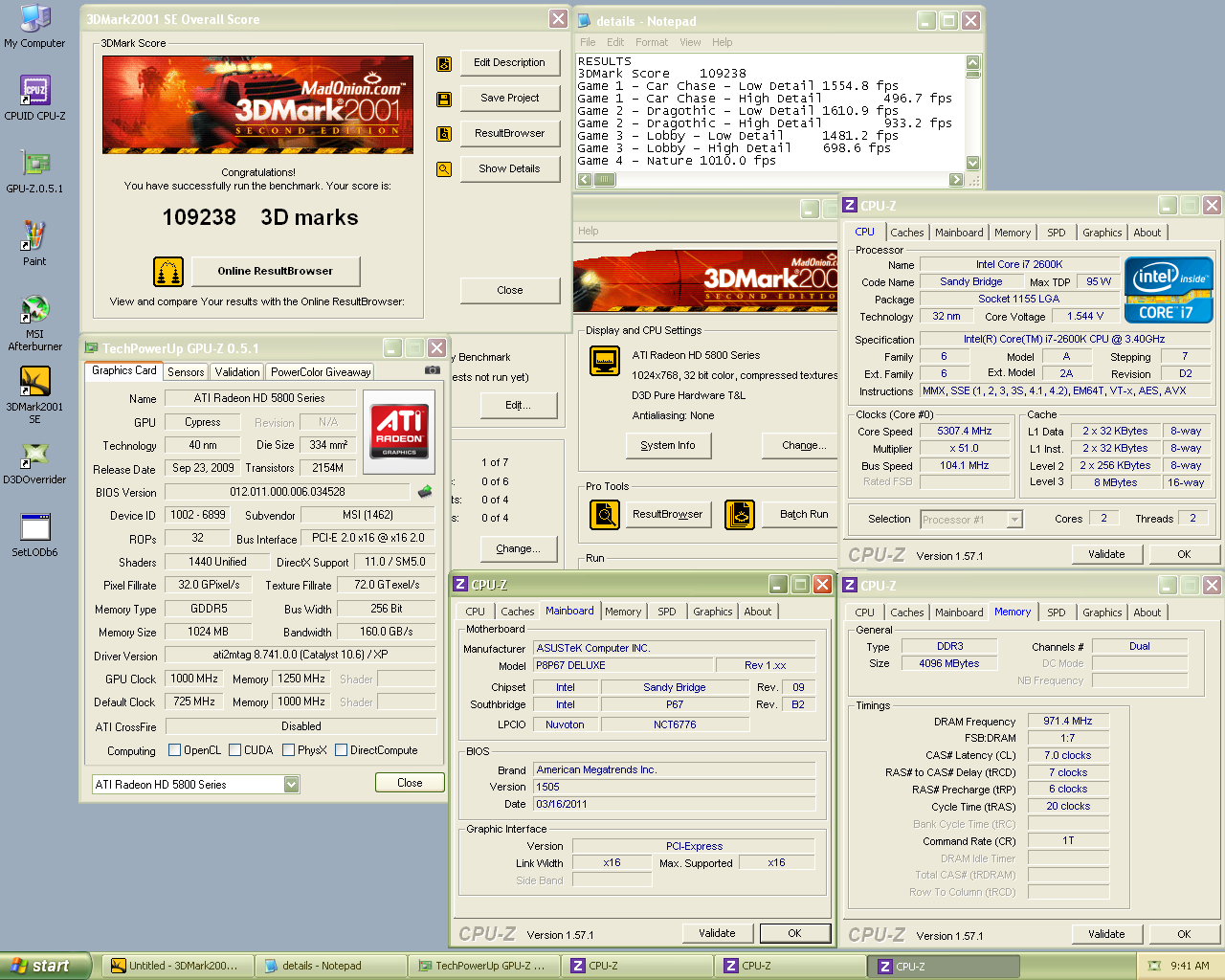
Task: Toggle CUDA checkbox in GPU-Z
Action: [x=234, y=750]
